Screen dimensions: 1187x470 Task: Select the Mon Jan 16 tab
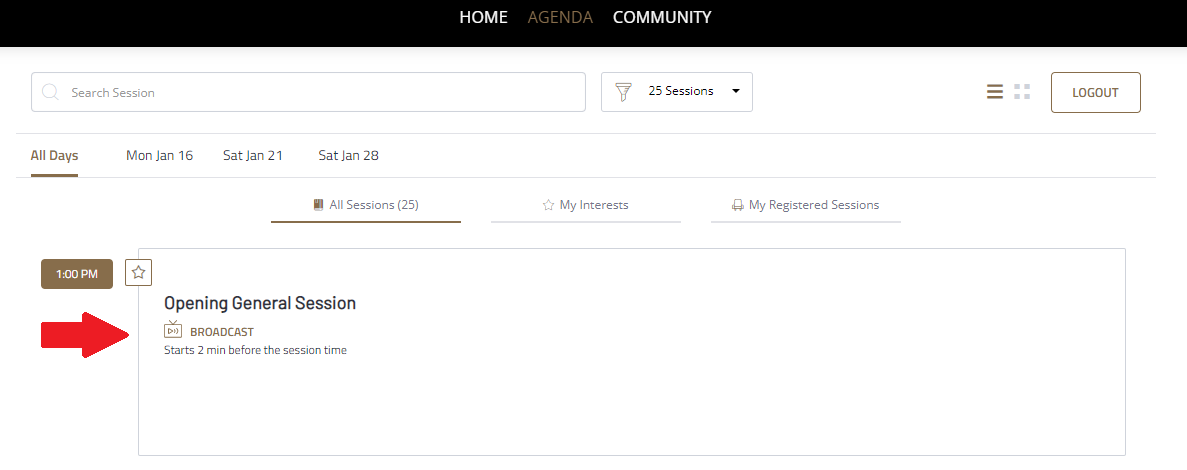coord(160,156)
